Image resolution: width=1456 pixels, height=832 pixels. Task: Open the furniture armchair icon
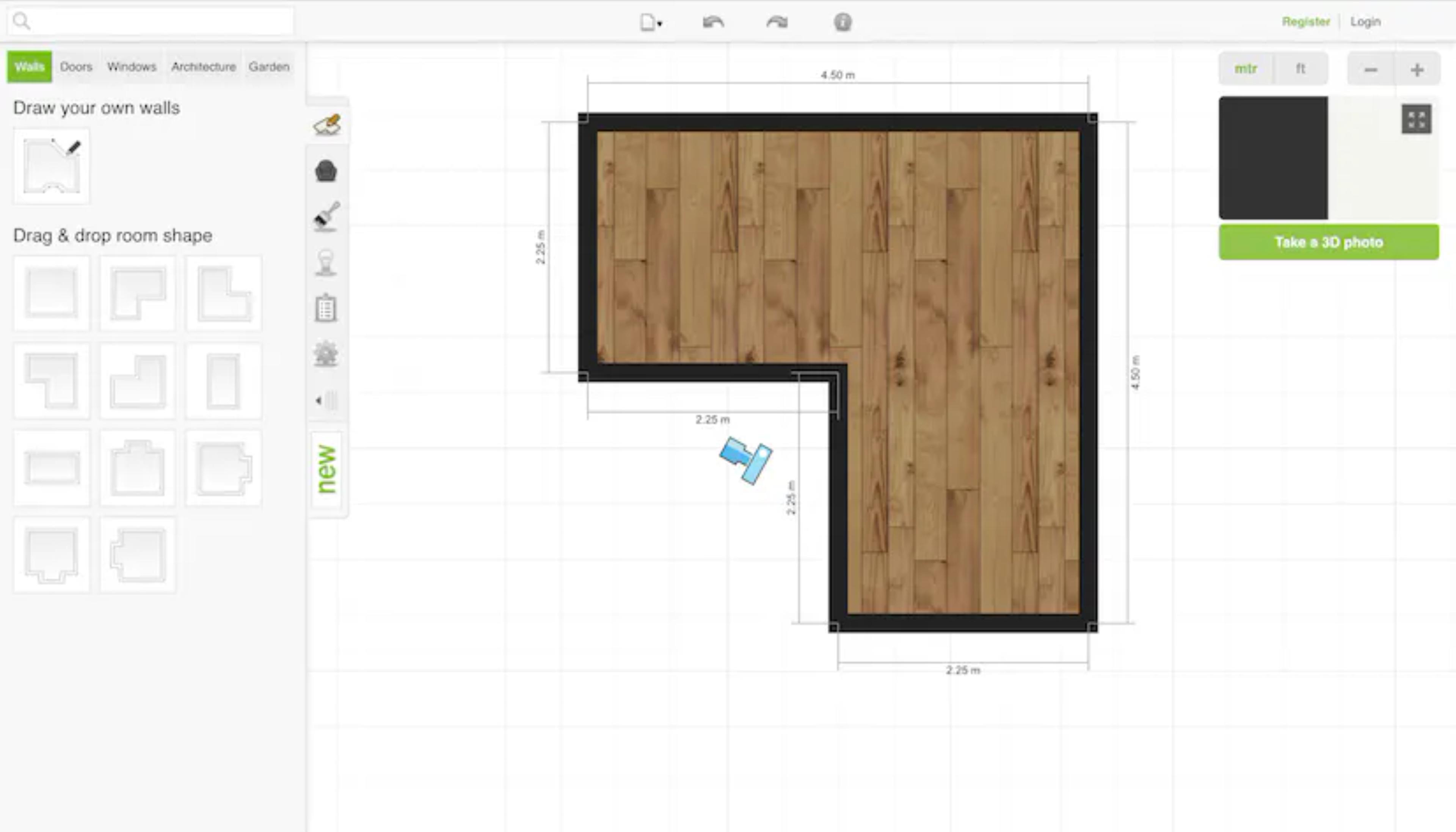pos(326,171)
